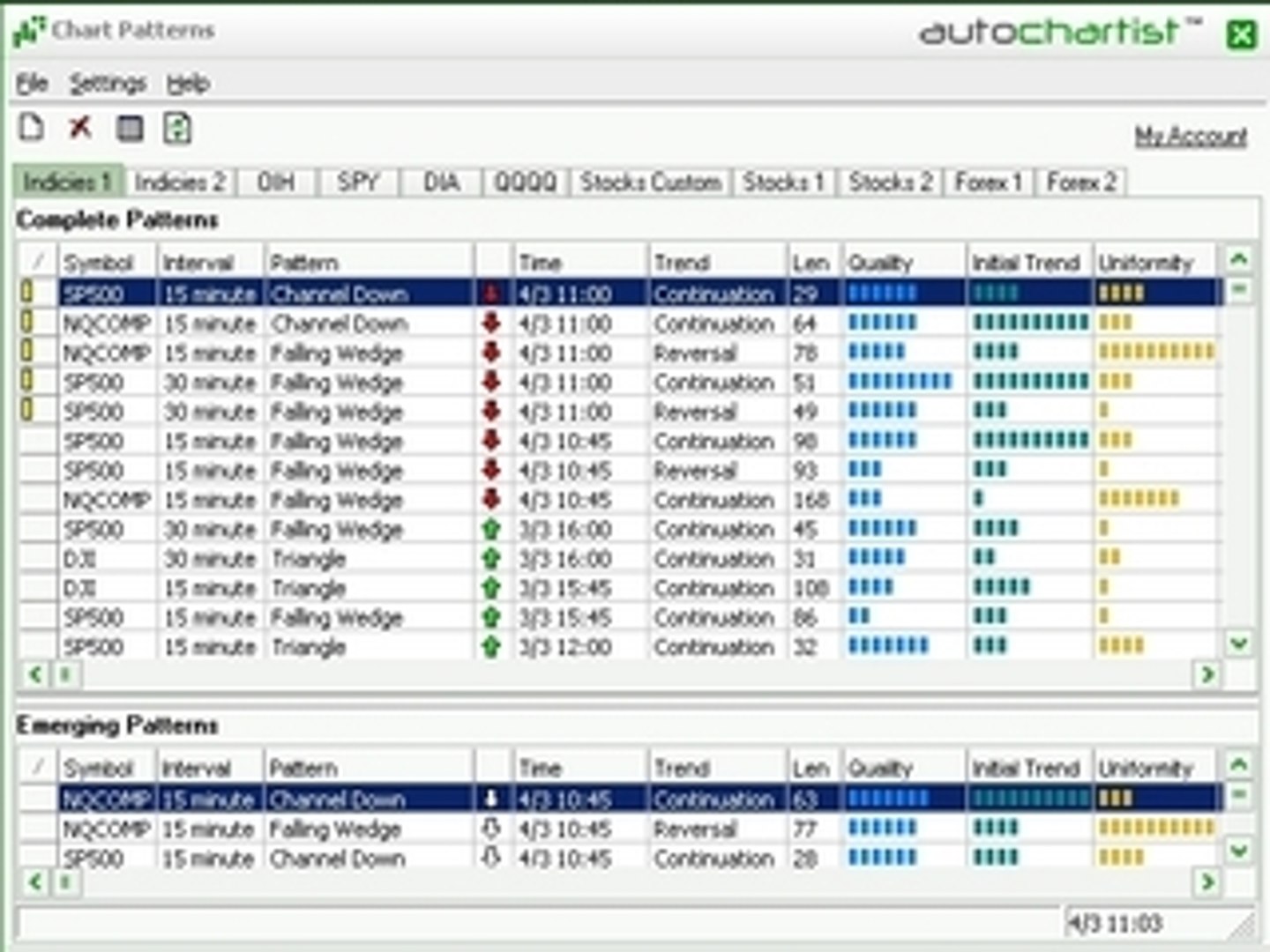Click the red down arrow in the Len 168 row

pyautogui.click(x=491, y=500)
